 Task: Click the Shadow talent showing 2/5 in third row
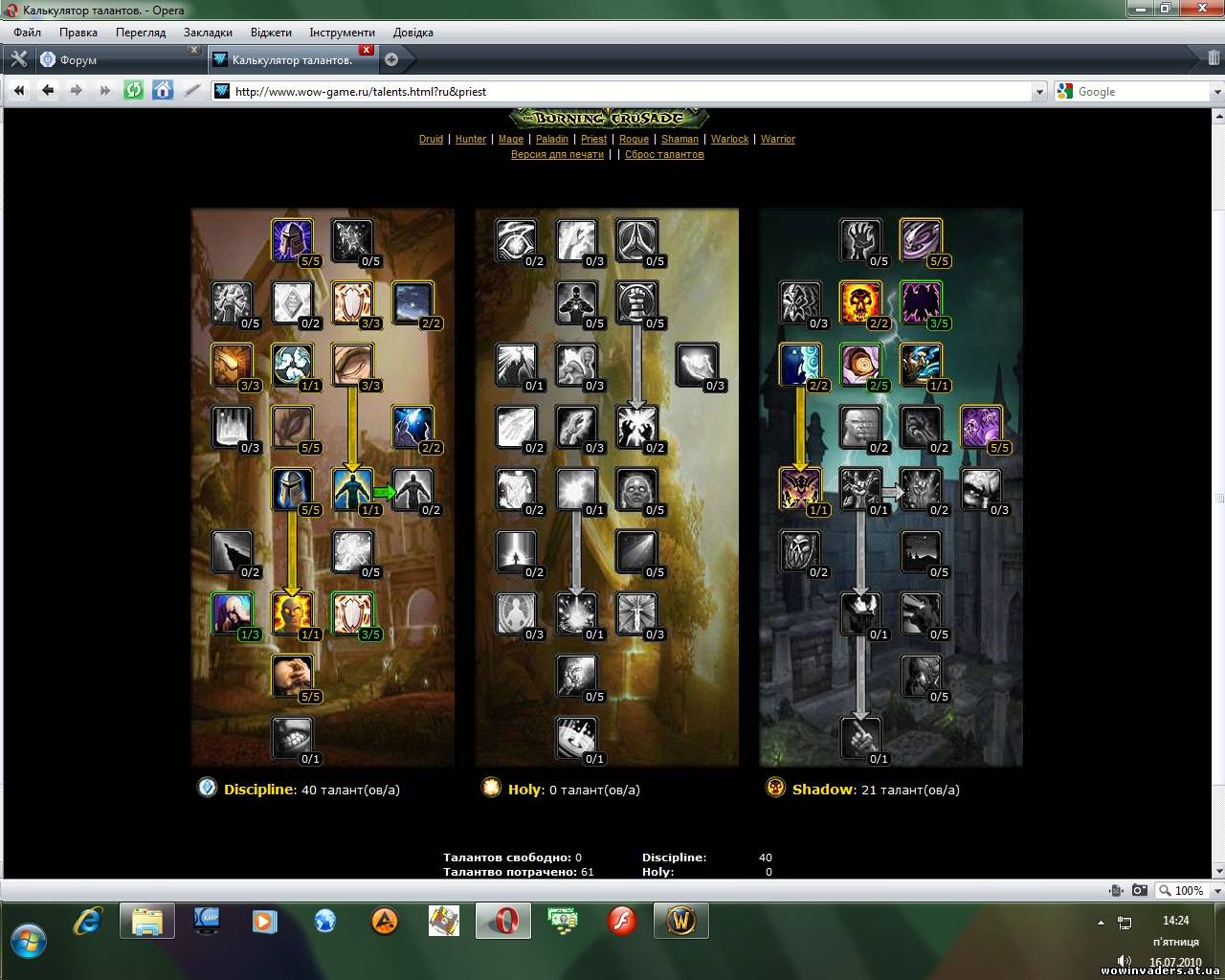(x=860, y=365)
